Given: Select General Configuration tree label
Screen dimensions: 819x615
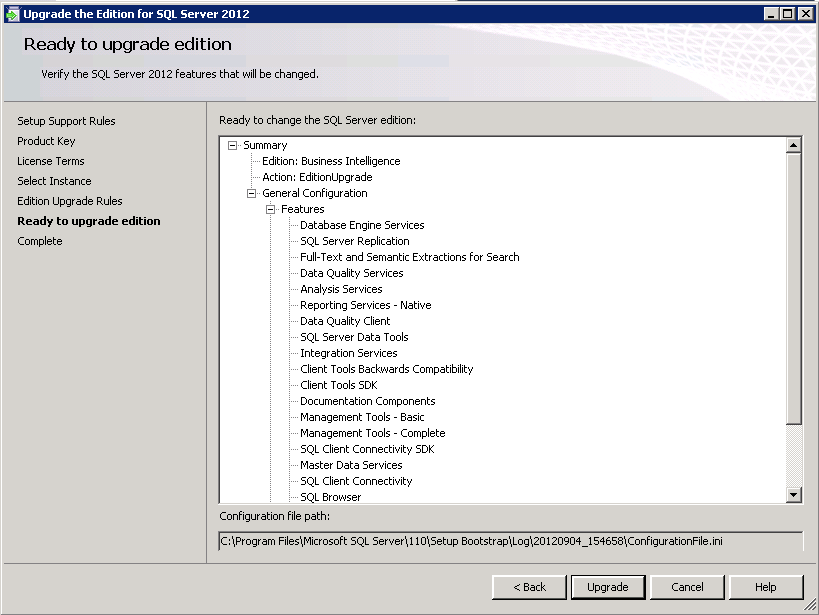Looking at the screenshot, I should [x=315, y=193].
